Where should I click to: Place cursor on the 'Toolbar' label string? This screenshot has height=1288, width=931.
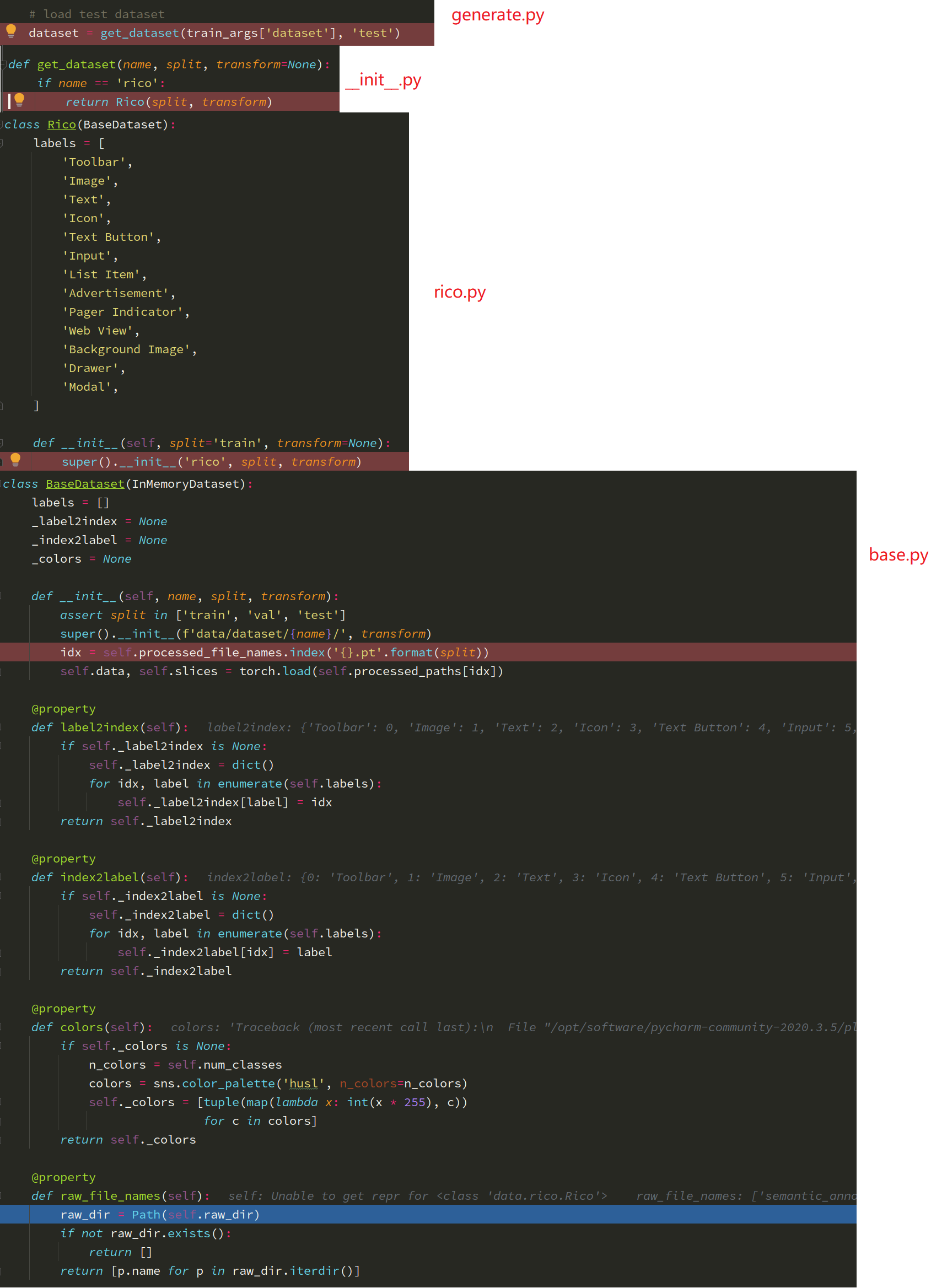pos(95,161)
